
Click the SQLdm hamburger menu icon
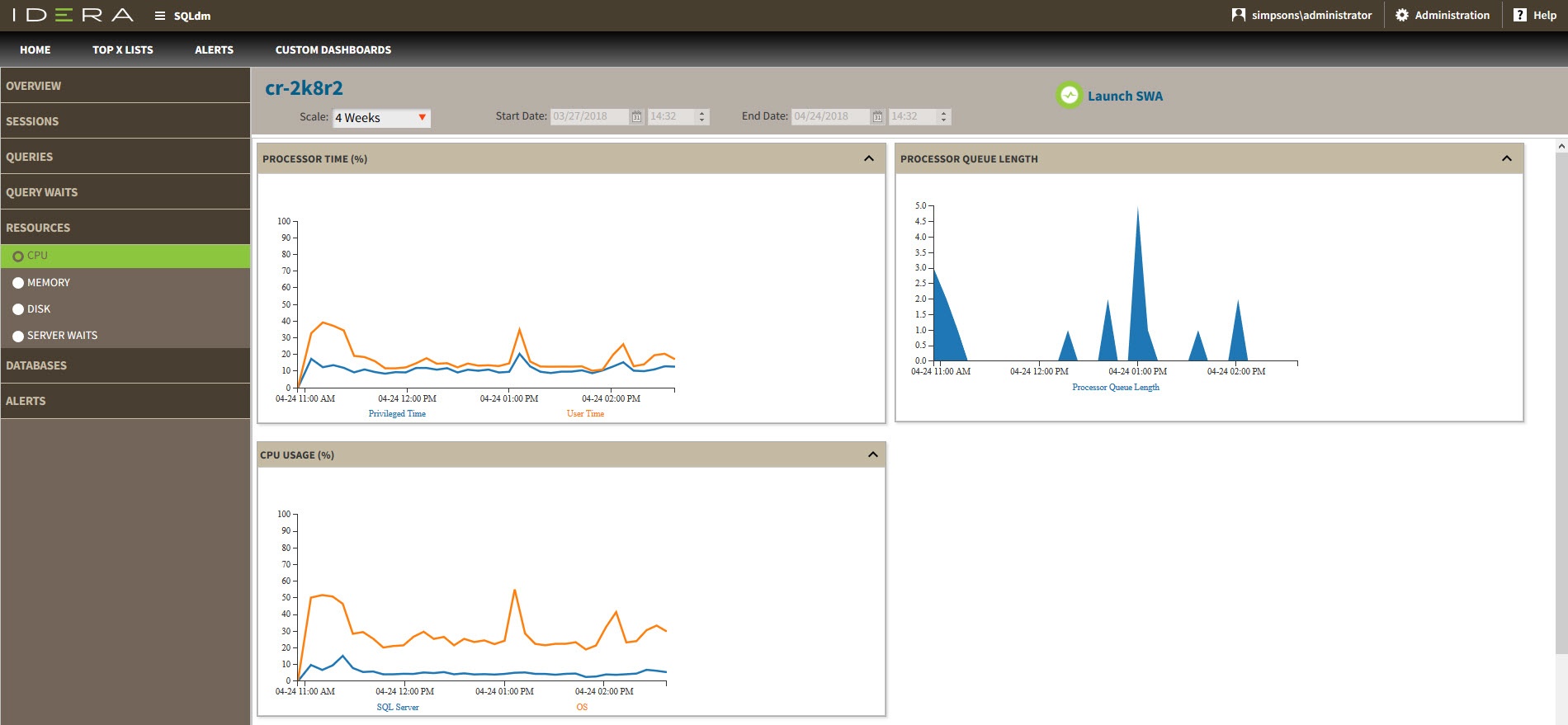point(160,16)
